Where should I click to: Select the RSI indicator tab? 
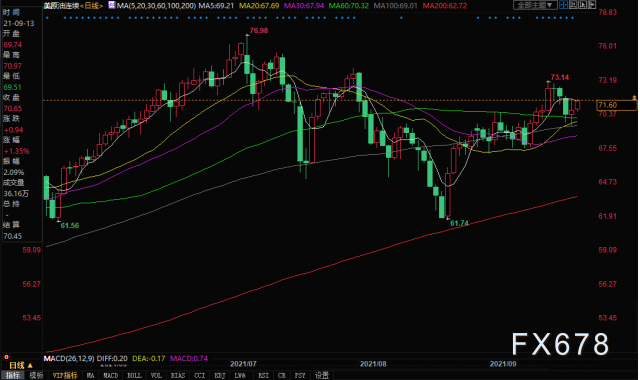263,375
